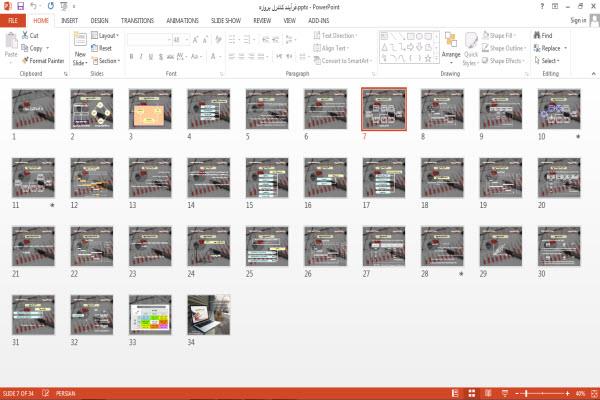Open PowerPoint Help question mark
This screenshot has height=400, width=600.
542,6
